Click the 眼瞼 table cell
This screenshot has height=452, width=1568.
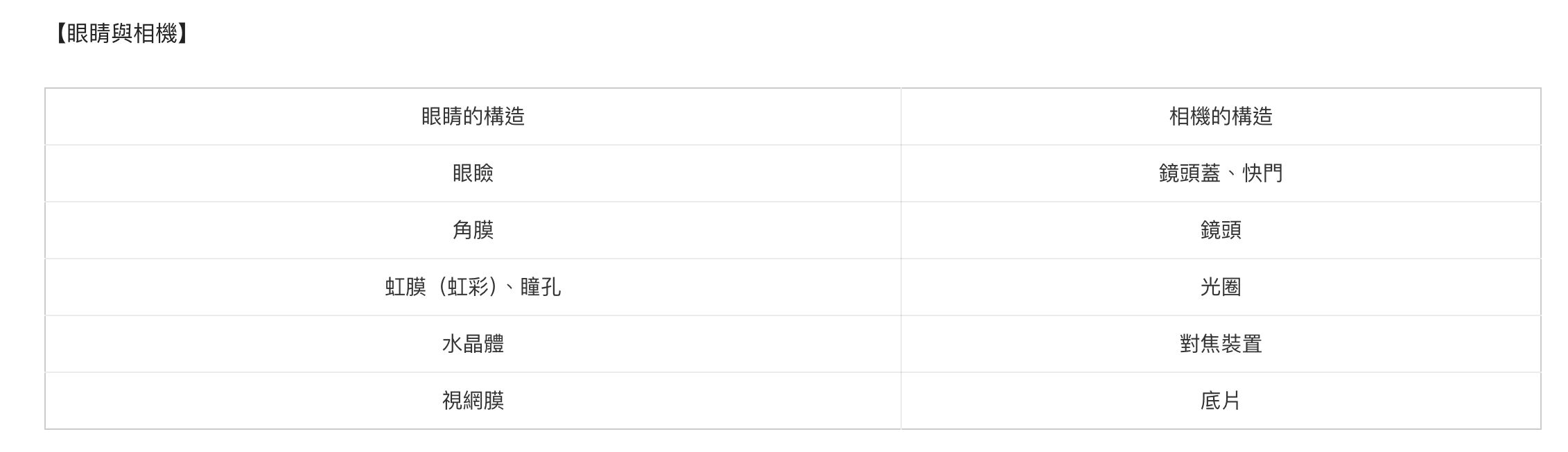473,173
